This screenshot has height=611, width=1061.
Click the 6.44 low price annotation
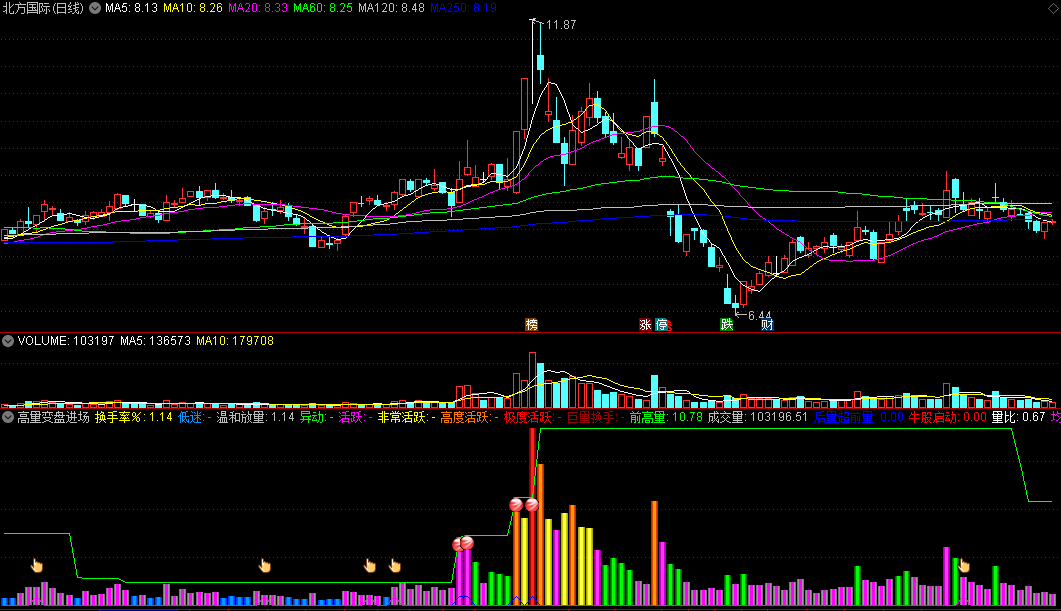pyautogui.click(x=760, y=315)
